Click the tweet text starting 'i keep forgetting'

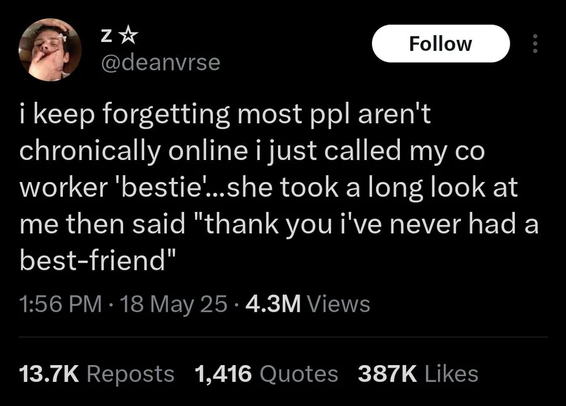pos(279,187)
